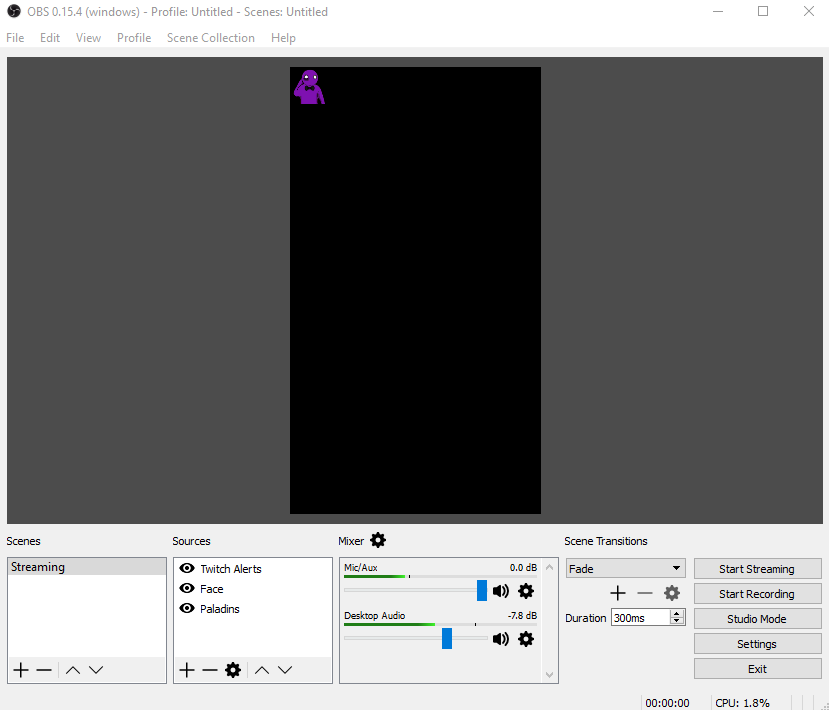
Task: Click the Mic/Aux 0.0 dB value
Action: click(523, 567)
